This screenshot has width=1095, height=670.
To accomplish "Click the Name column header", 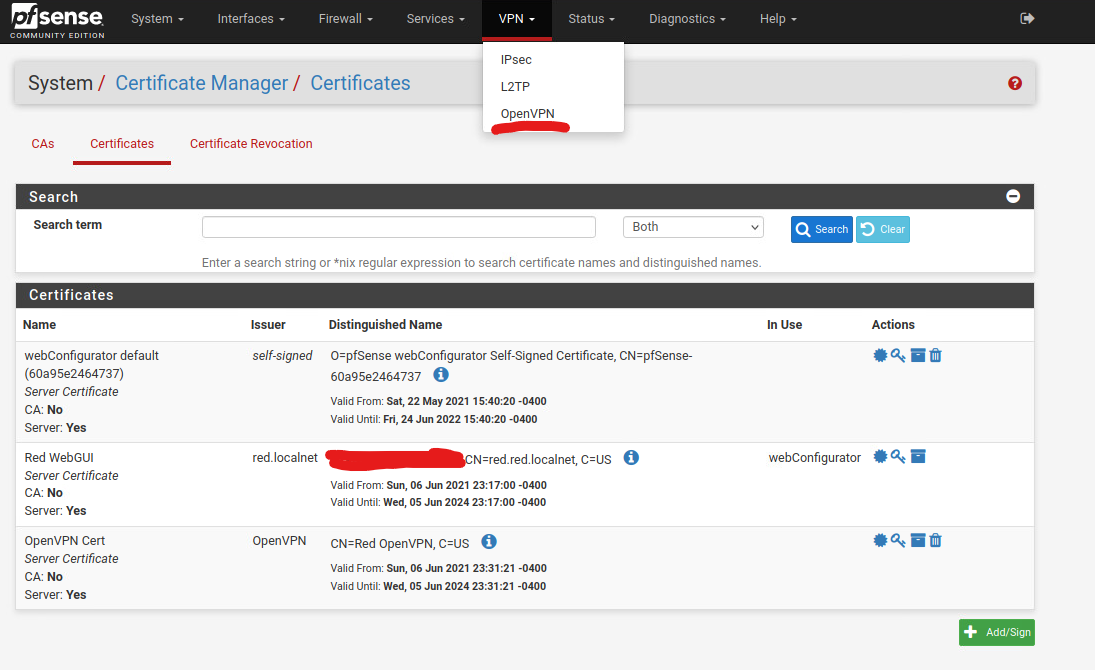I will click(x=39, y=325).
